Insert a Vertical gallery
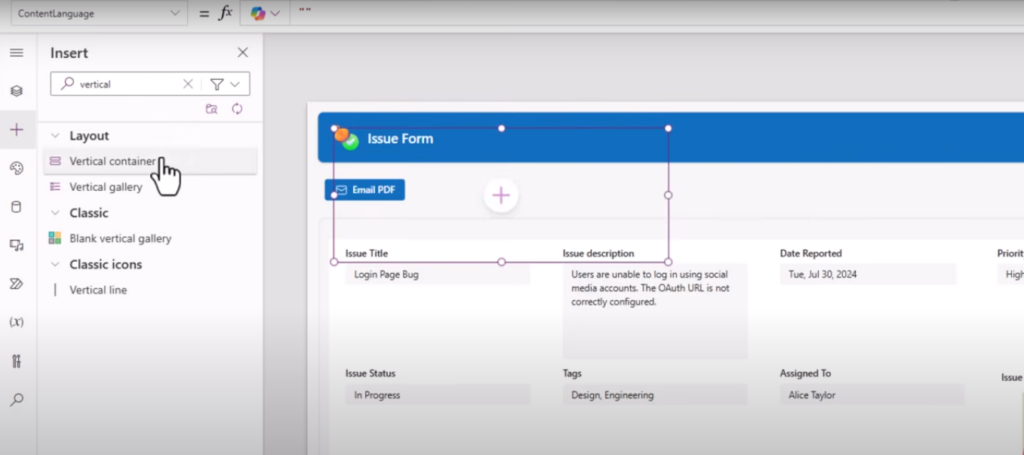 [150, 187]
